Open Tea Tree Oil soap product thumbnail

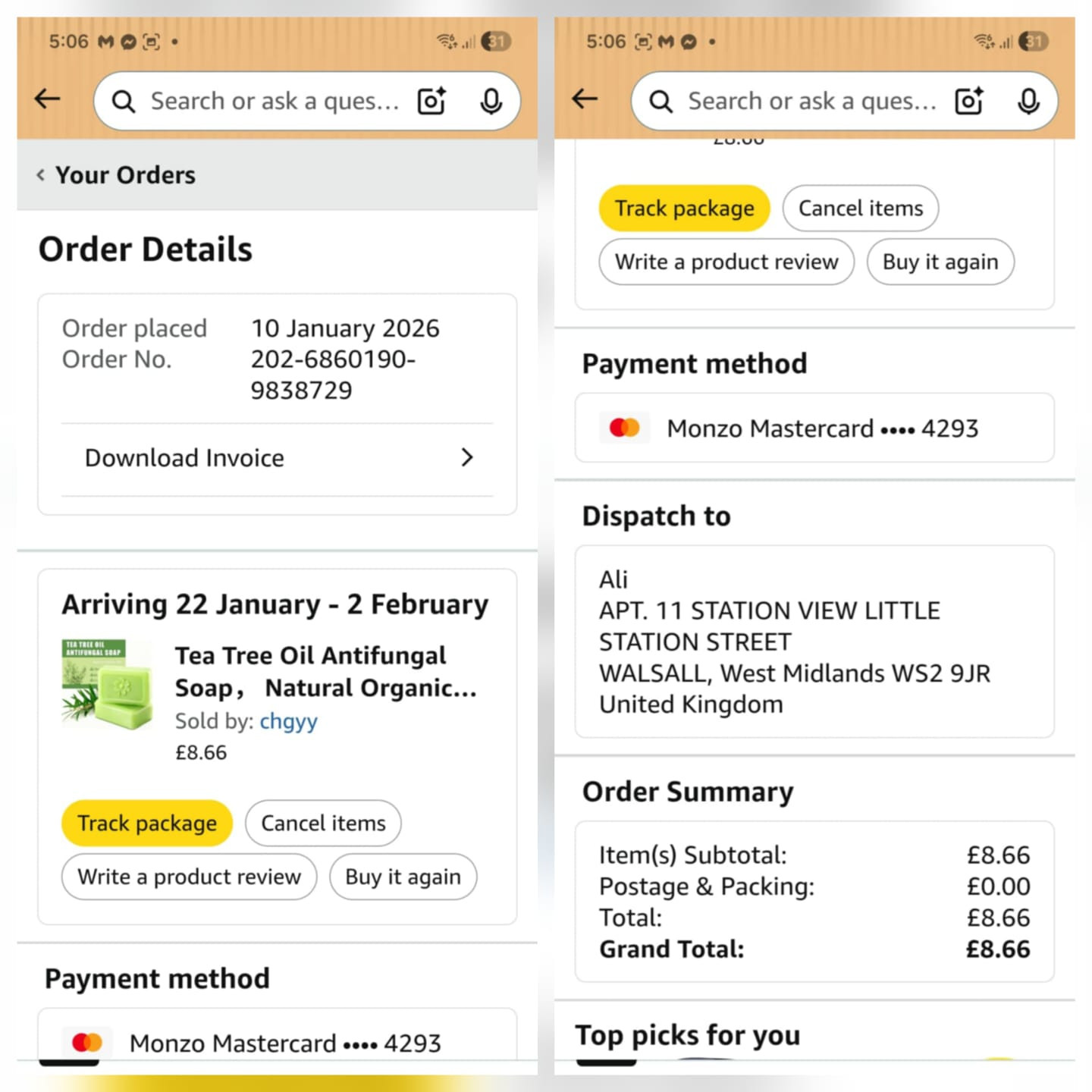(x=107, y=685)
